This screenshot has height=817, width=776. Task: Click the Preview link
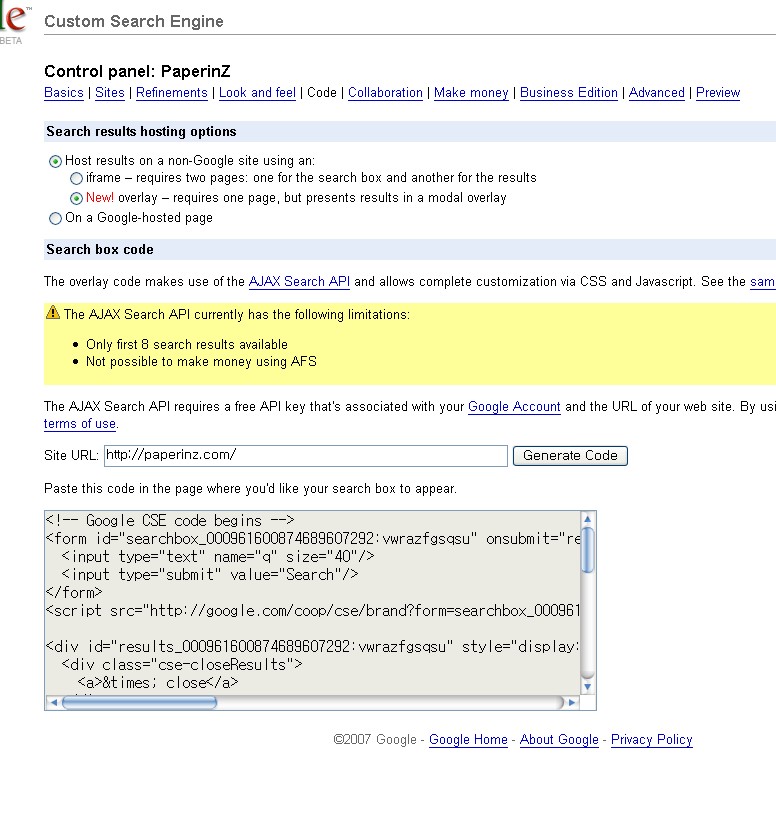click(718, 93)
